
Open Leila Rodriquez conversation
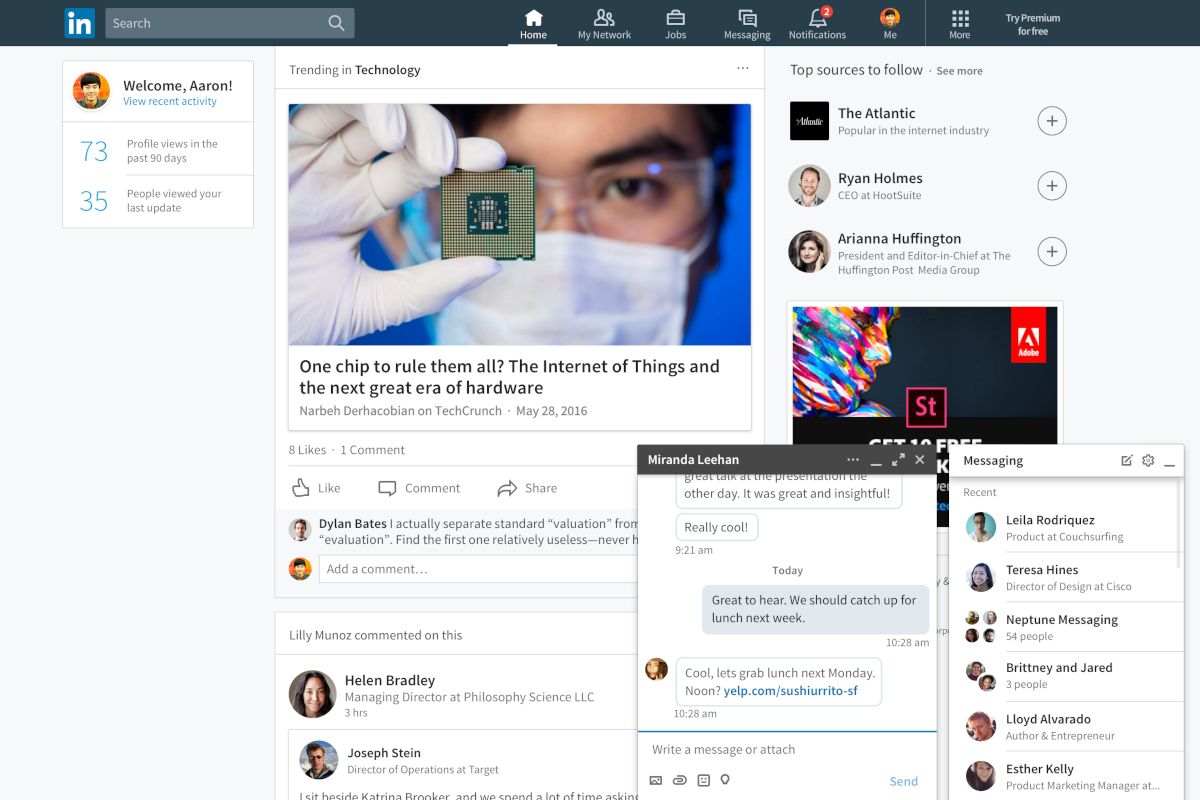click(x=1066, y=528)
